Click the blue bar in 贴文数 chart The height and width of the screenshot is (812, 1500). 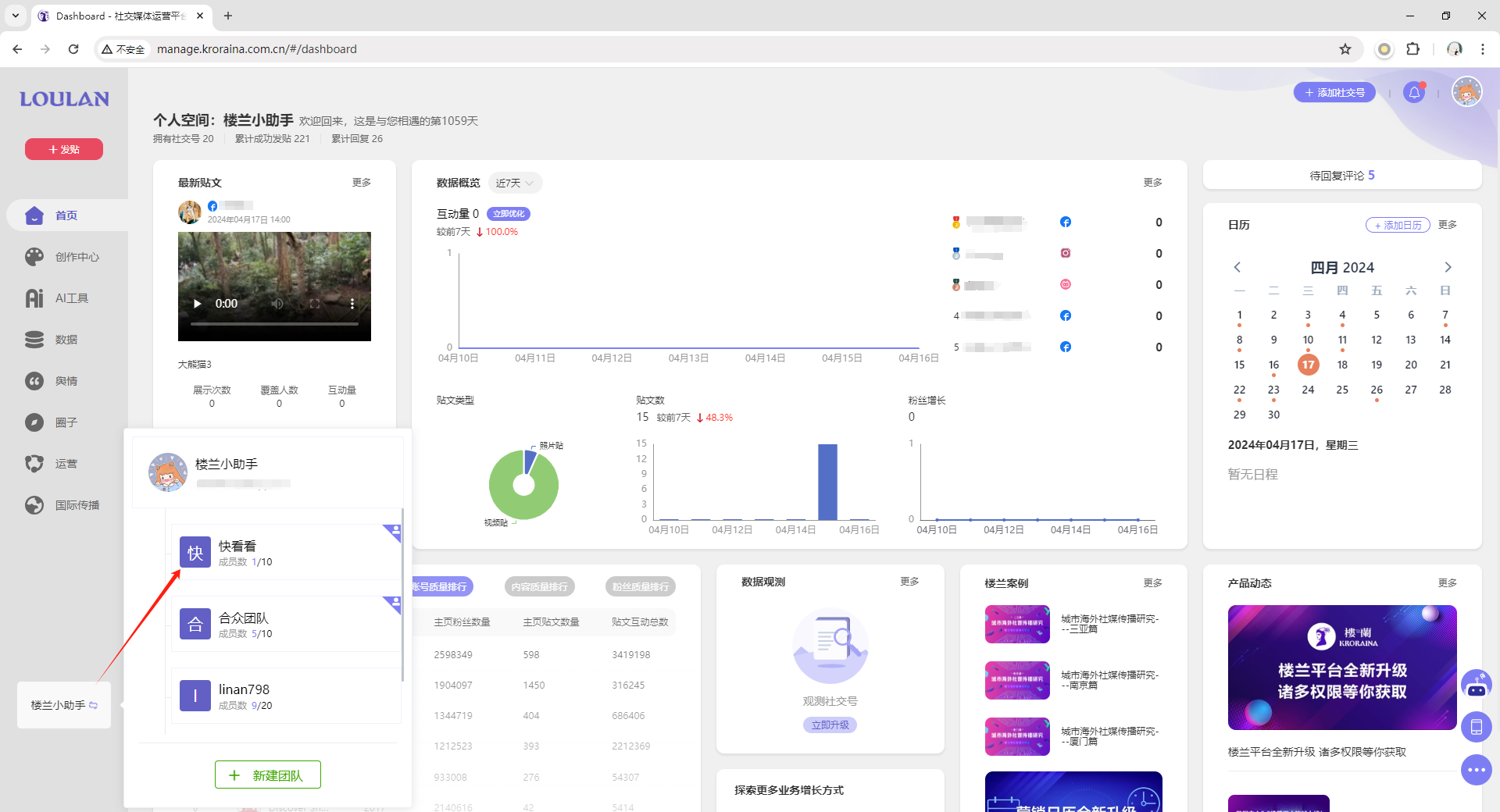click(827, 482)
